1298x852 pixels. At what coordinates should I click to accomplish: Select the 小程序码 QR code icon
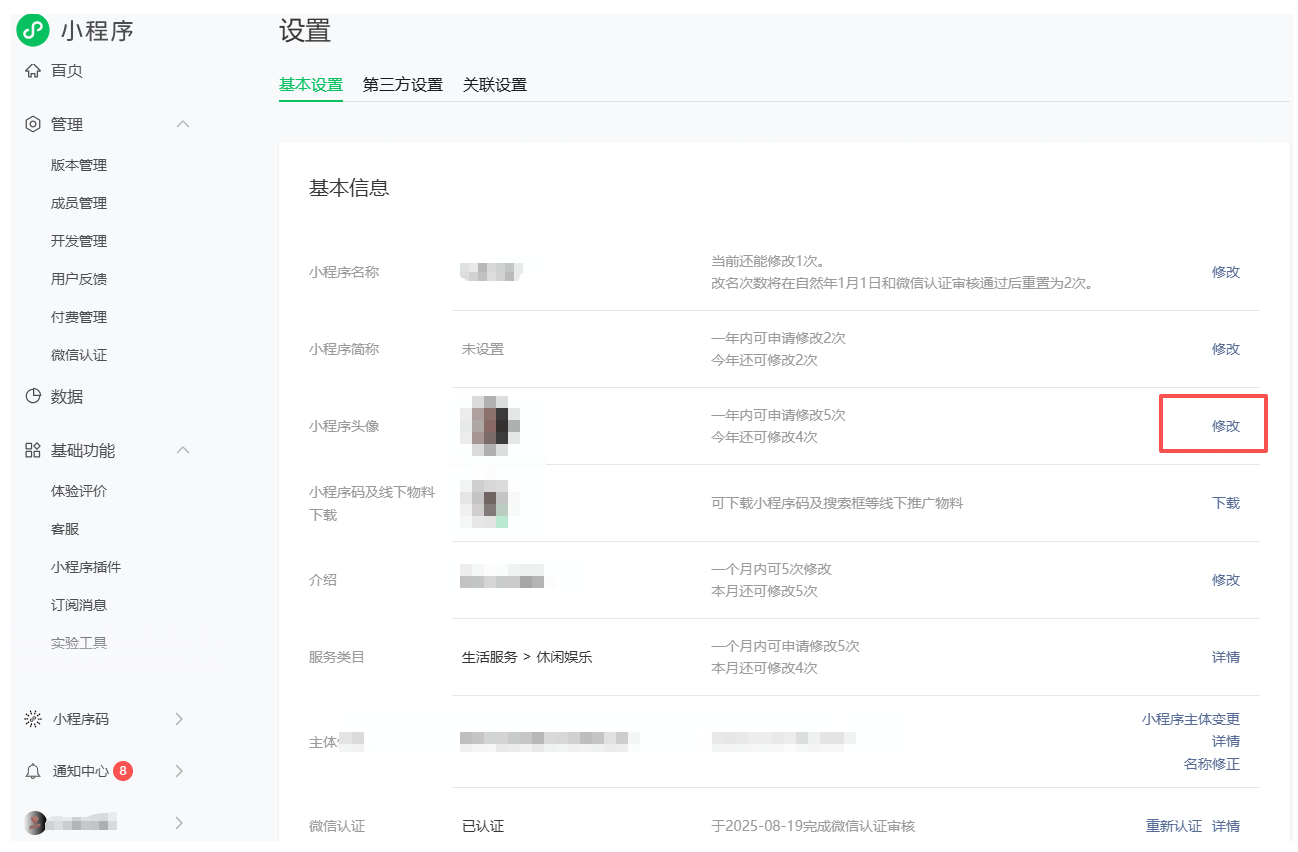coord(33,718)
